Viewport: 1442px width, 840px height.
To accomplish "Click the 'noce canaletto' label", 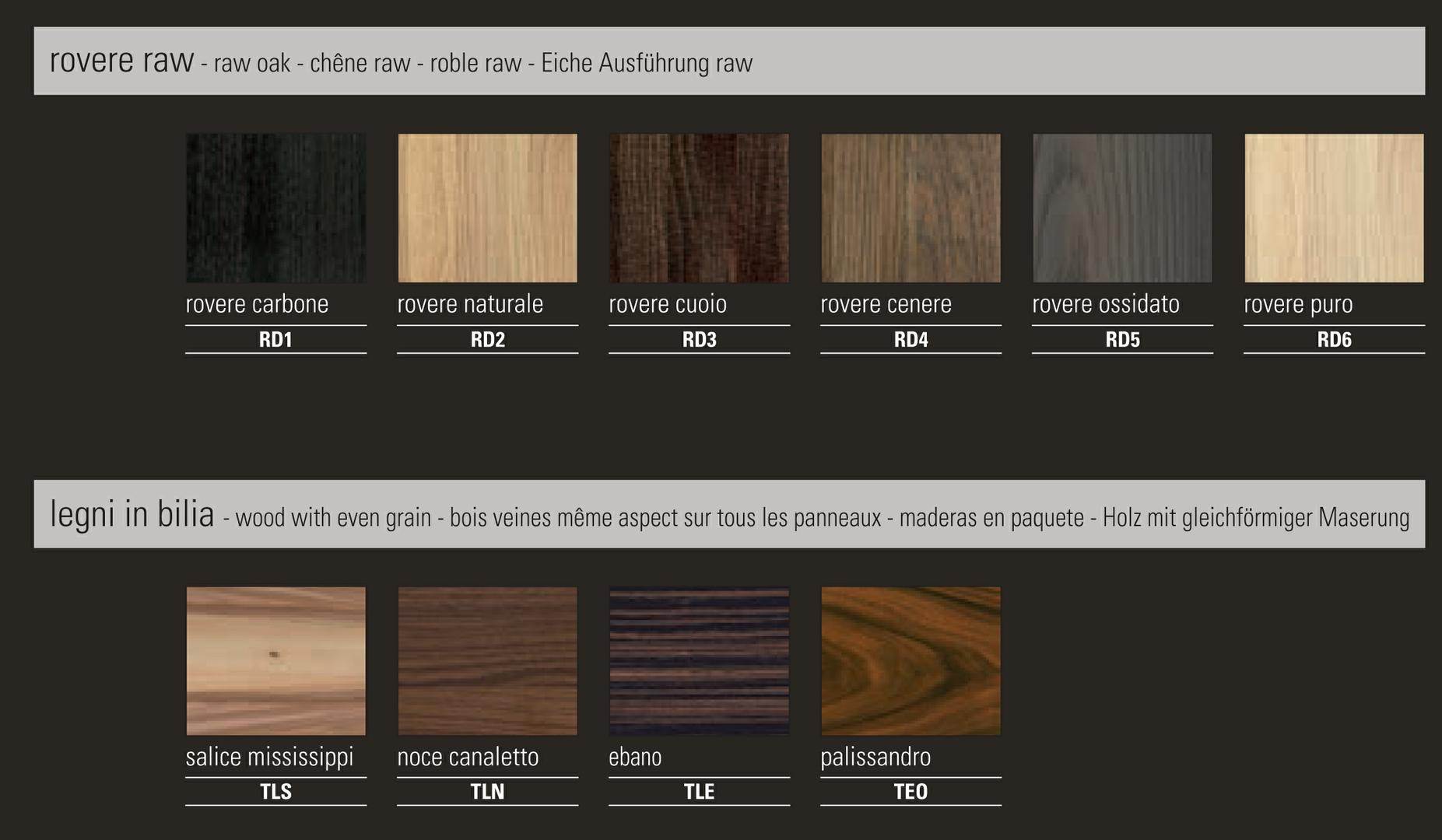I will click(x=468, y=757).
